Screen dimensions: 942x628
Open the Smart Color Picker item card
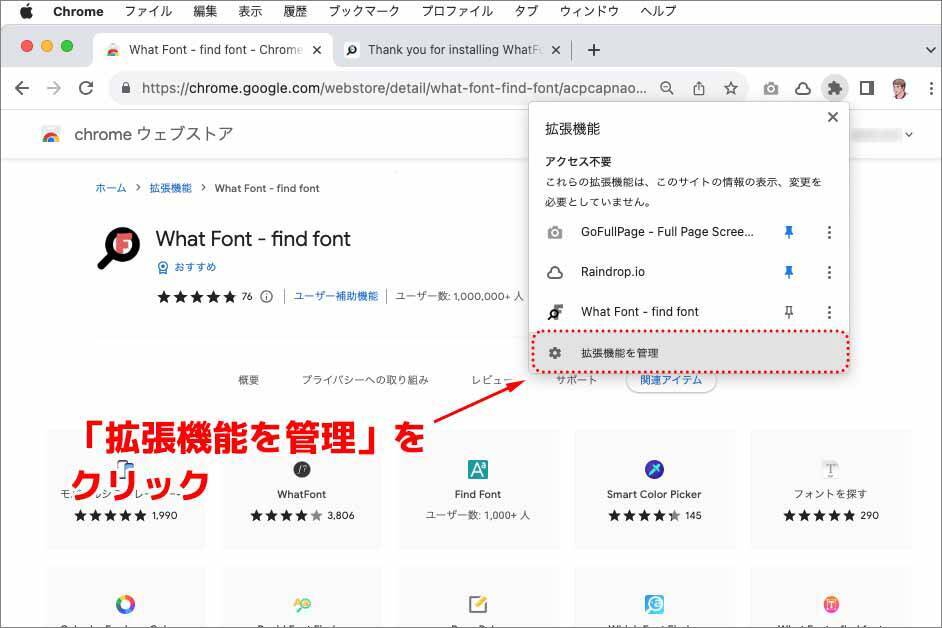tap(654, 490)
